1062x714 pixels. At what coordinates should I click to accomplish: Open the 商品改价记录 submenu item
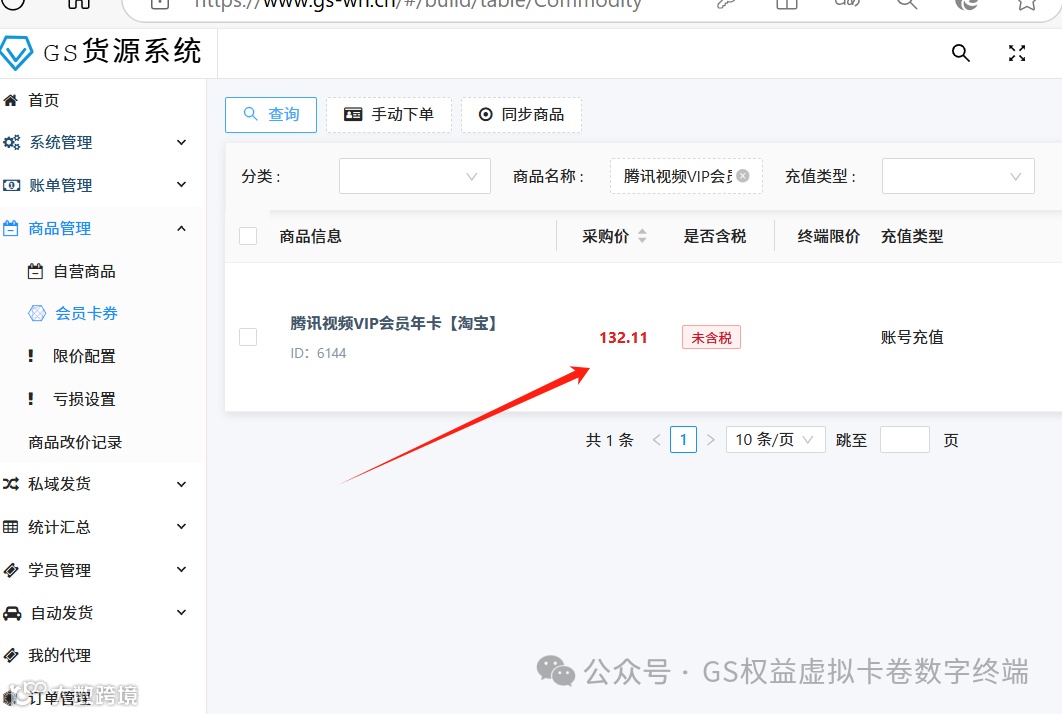(x=75, y=442)
